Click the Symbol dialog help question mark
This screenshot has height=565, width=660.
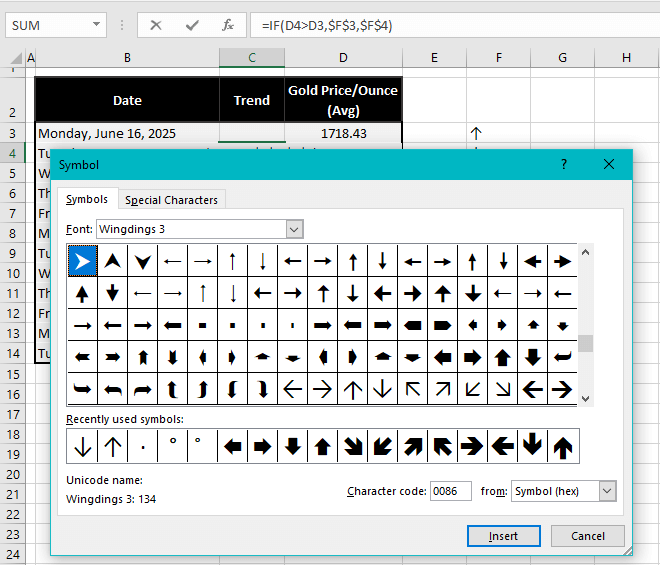point(563,164)
